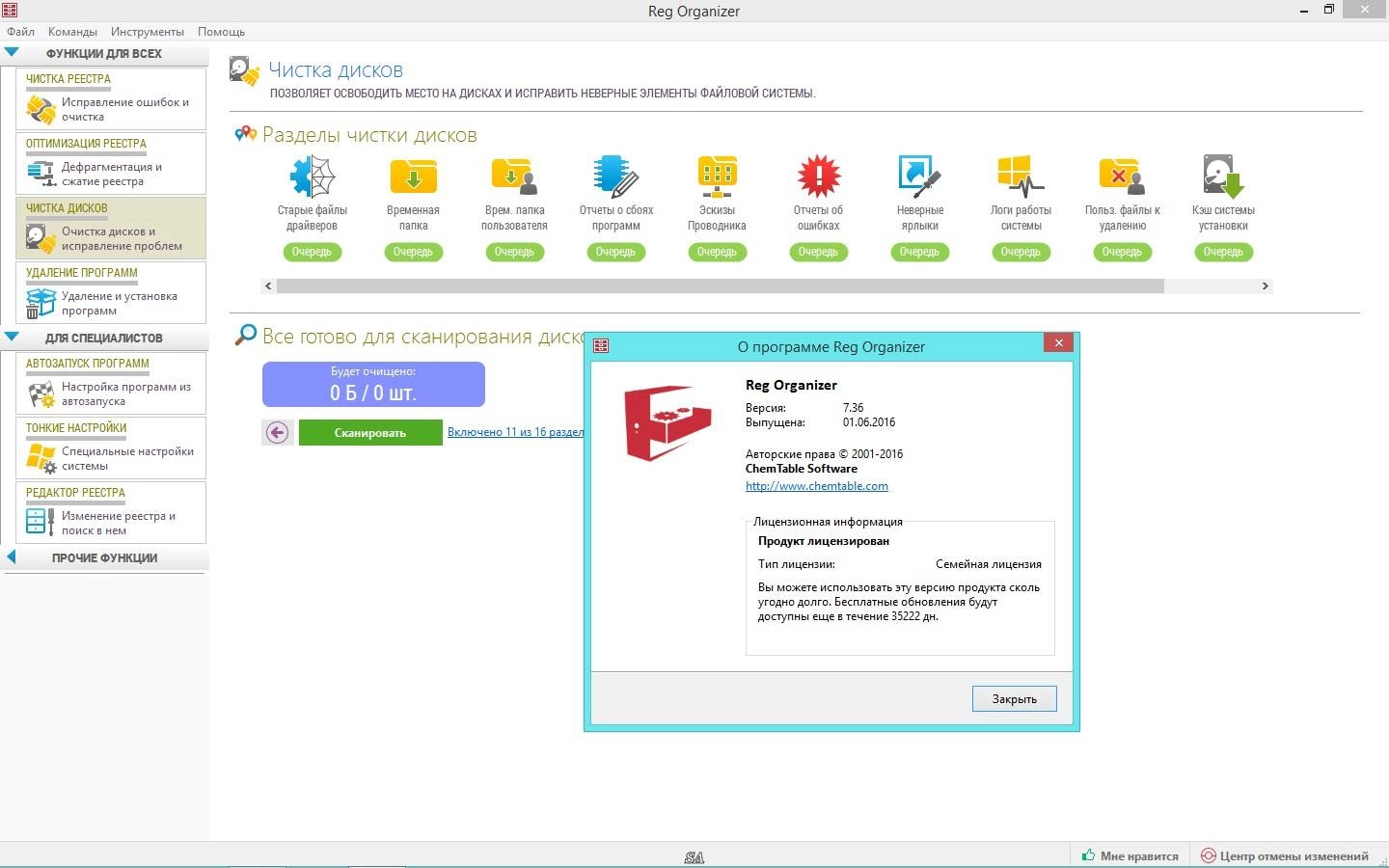Collapse the ФУНКЦИИ ДЛЯ ВСЕХ group

click(x=12, y=53)
